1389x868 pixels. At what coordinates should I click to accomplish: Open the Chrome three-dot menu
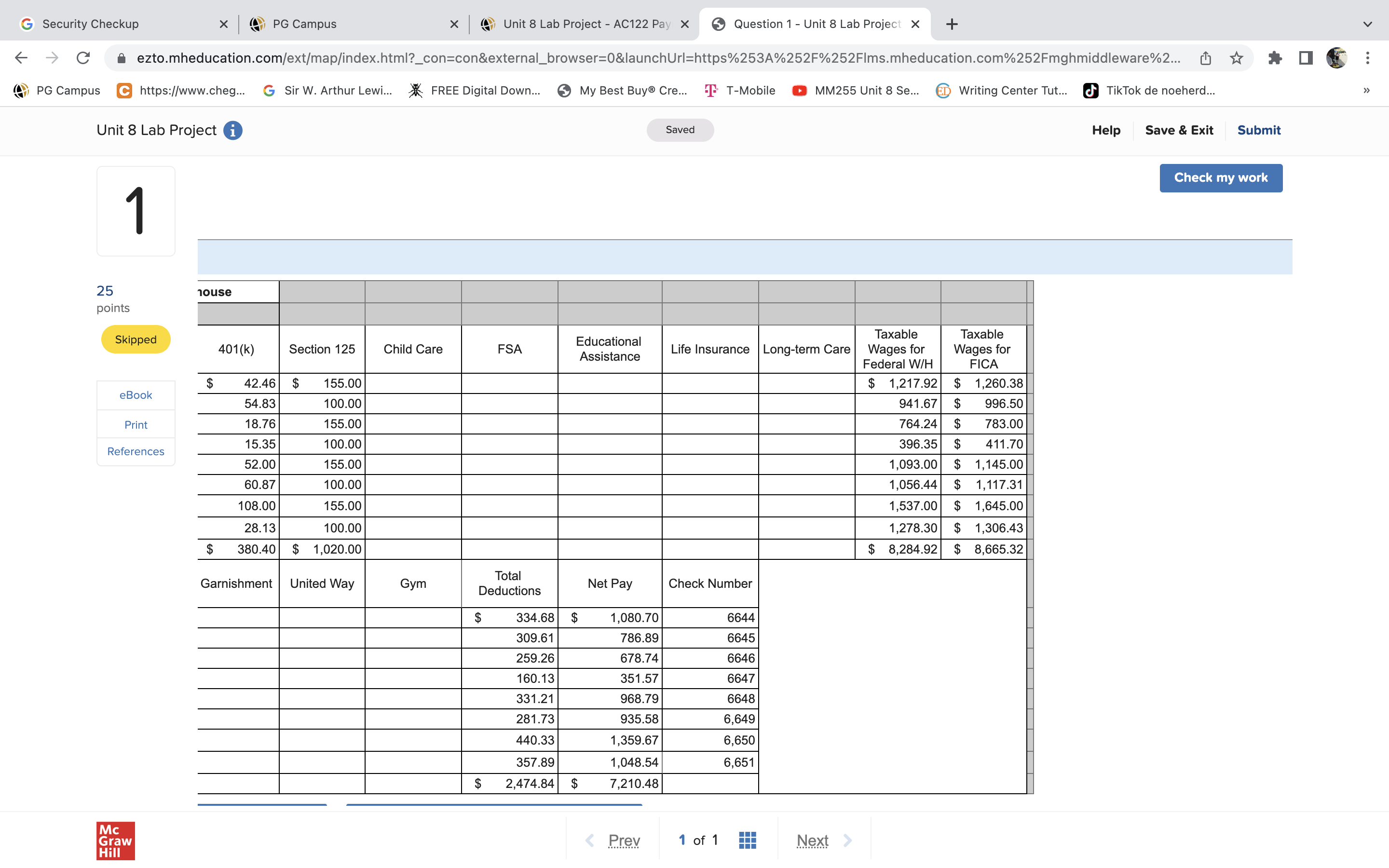[1368, 58]
